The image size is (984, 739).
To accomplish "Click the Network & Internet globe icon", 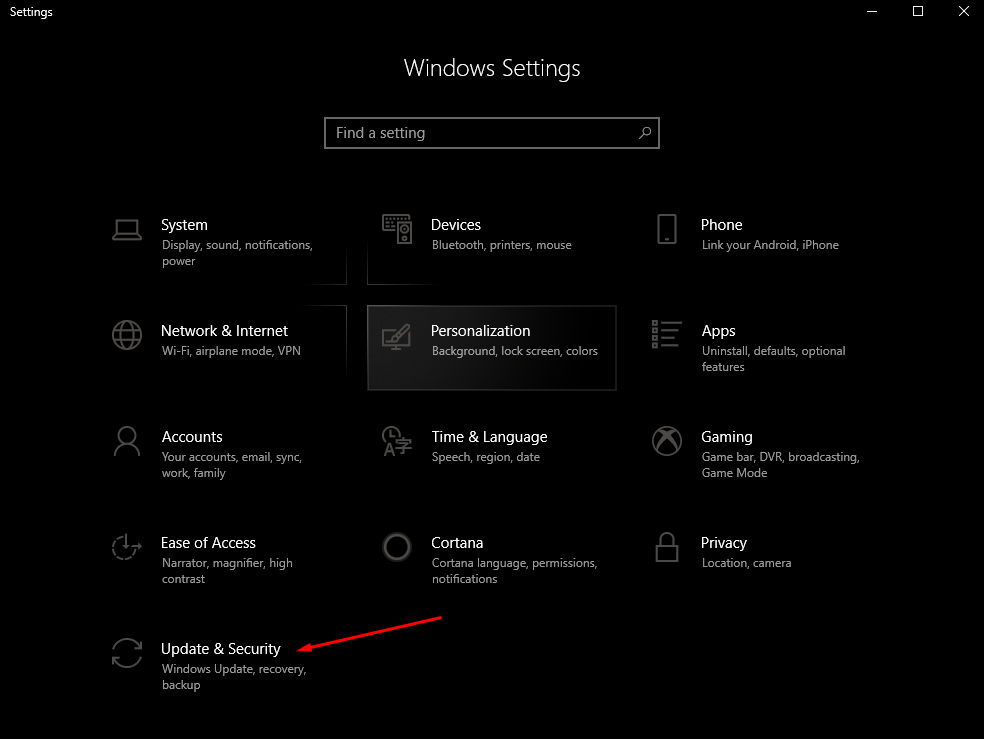I will pos(127,335).
